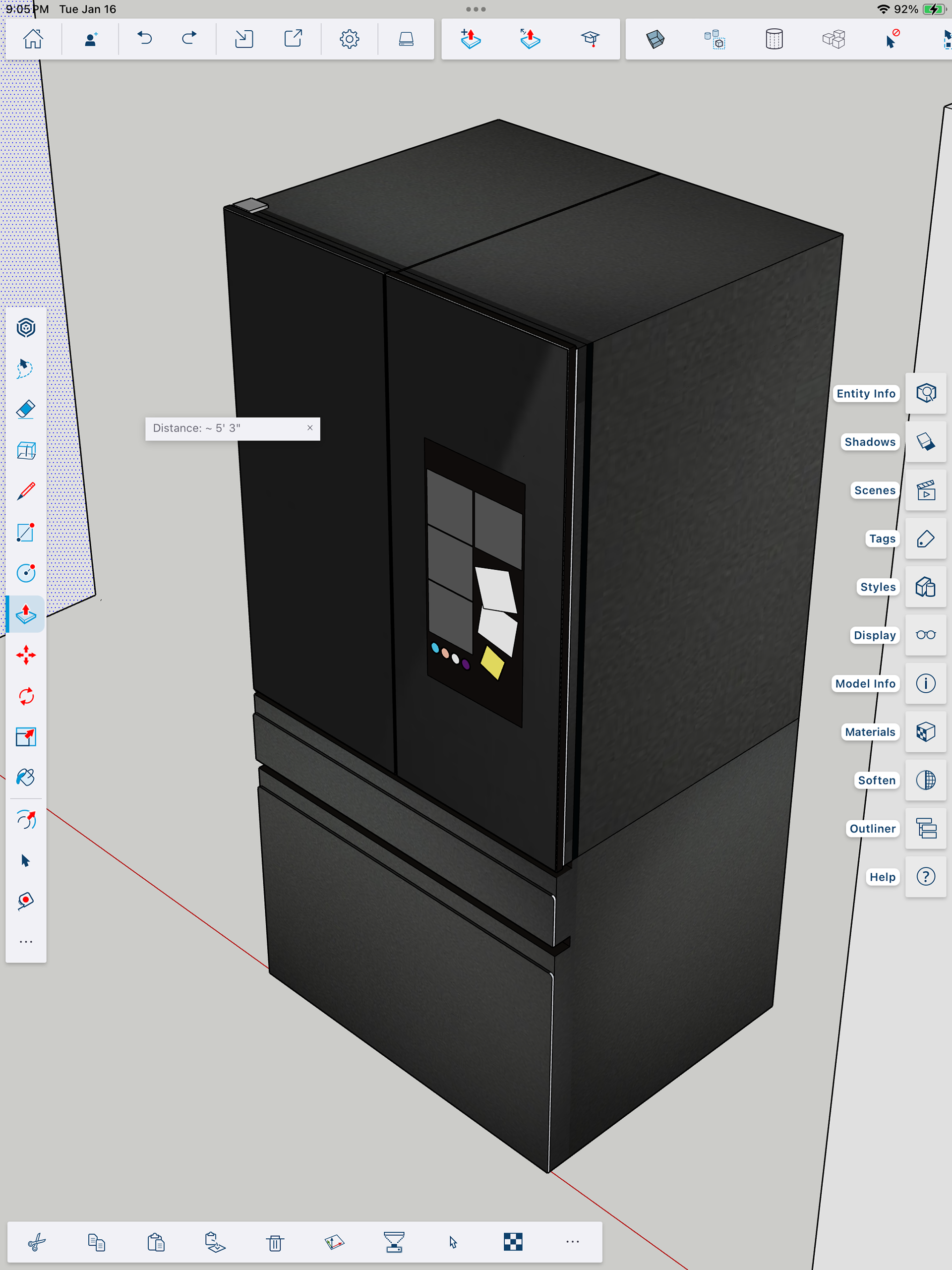This screenshot has height=1270, width=952.
Task: Open the Materials panel
Action: click(925, 732)
